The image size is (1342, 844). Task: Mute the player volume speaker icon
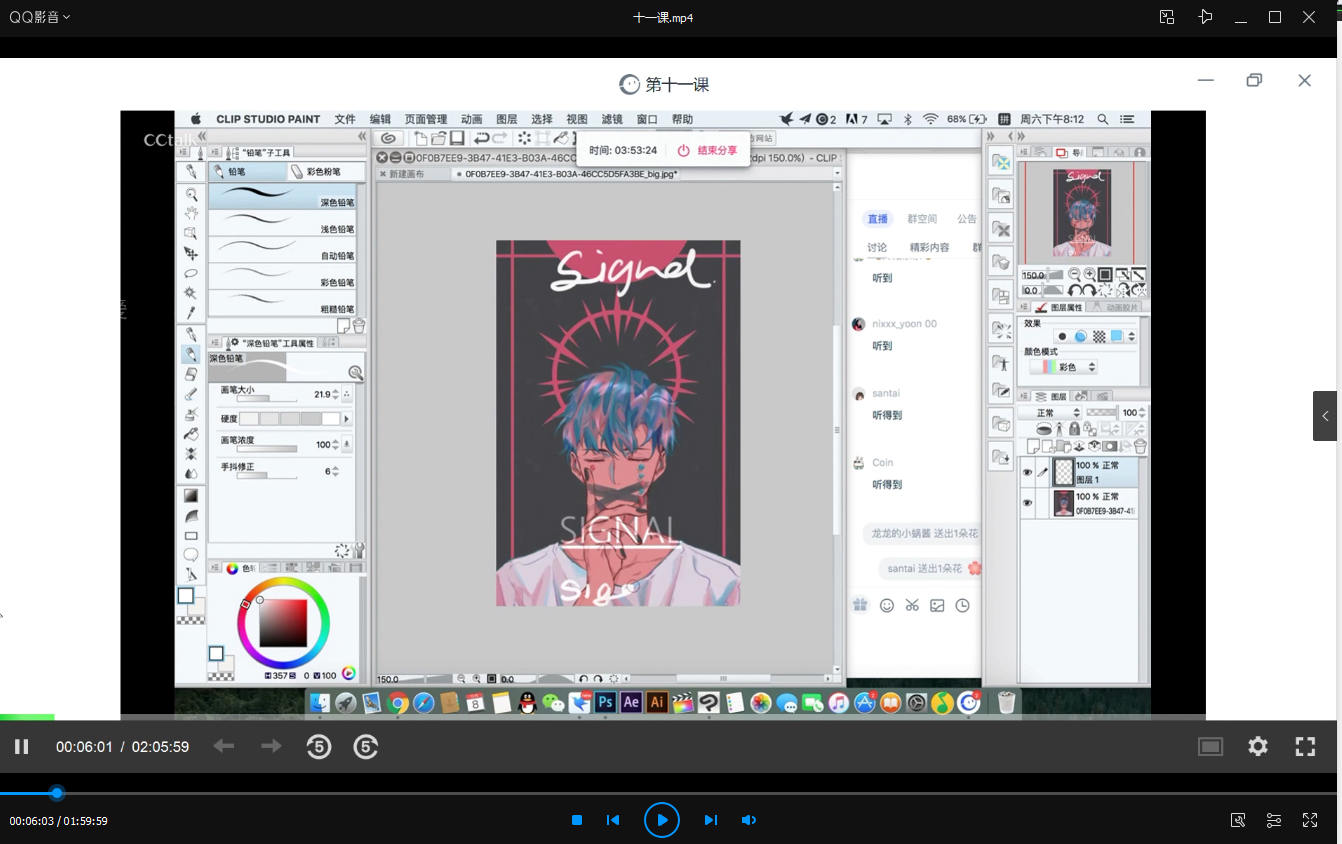[749, 820]
